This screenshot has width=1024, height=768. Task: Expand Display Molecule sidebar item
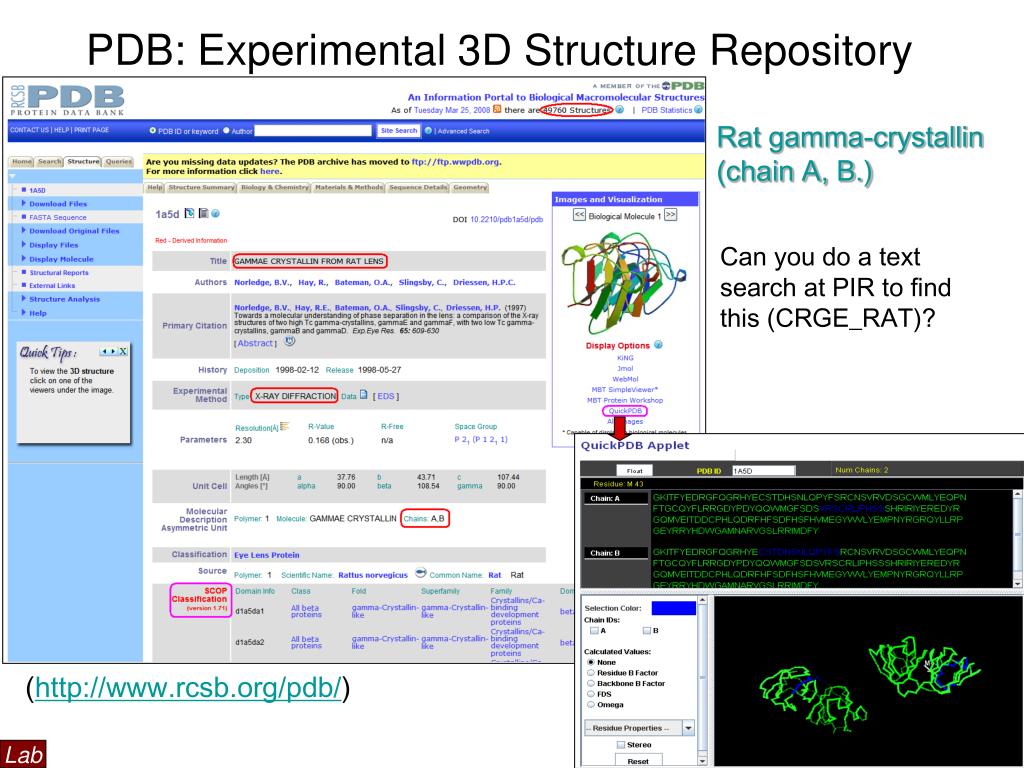tap(61, 259)
